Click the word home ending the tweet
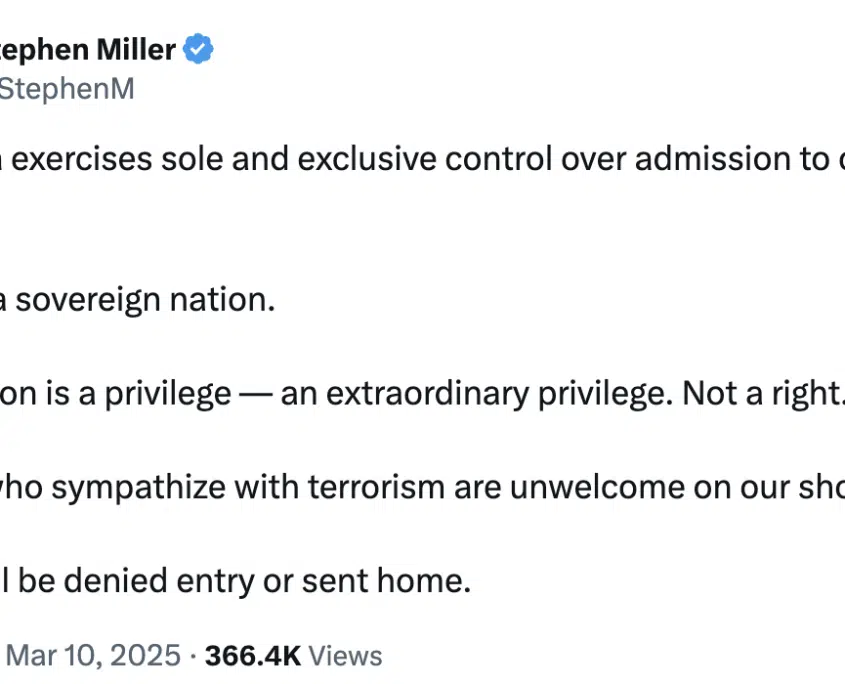The width and height of the screenshot is (845, 684). pyautogui.click(x=424, y=581)
